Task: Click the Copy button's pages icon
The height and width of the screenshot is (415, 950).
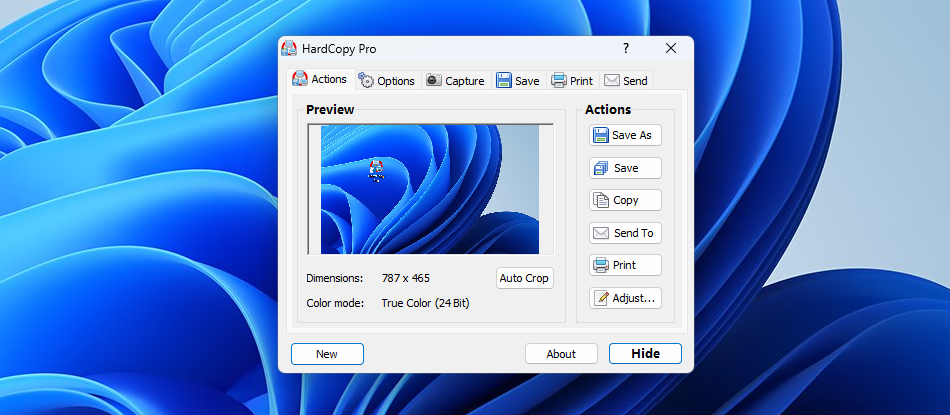Action: [x=601, y=200]
